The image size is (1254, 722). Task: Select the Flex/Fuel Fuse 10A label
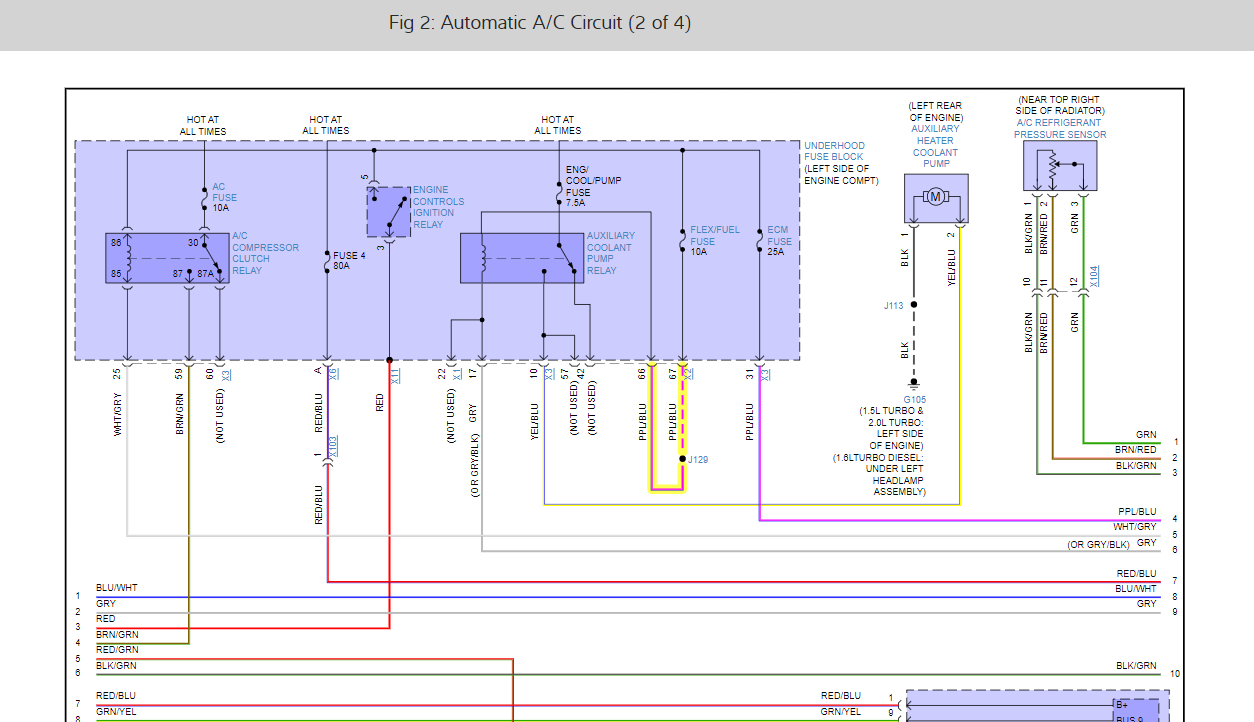click(714, 241)
